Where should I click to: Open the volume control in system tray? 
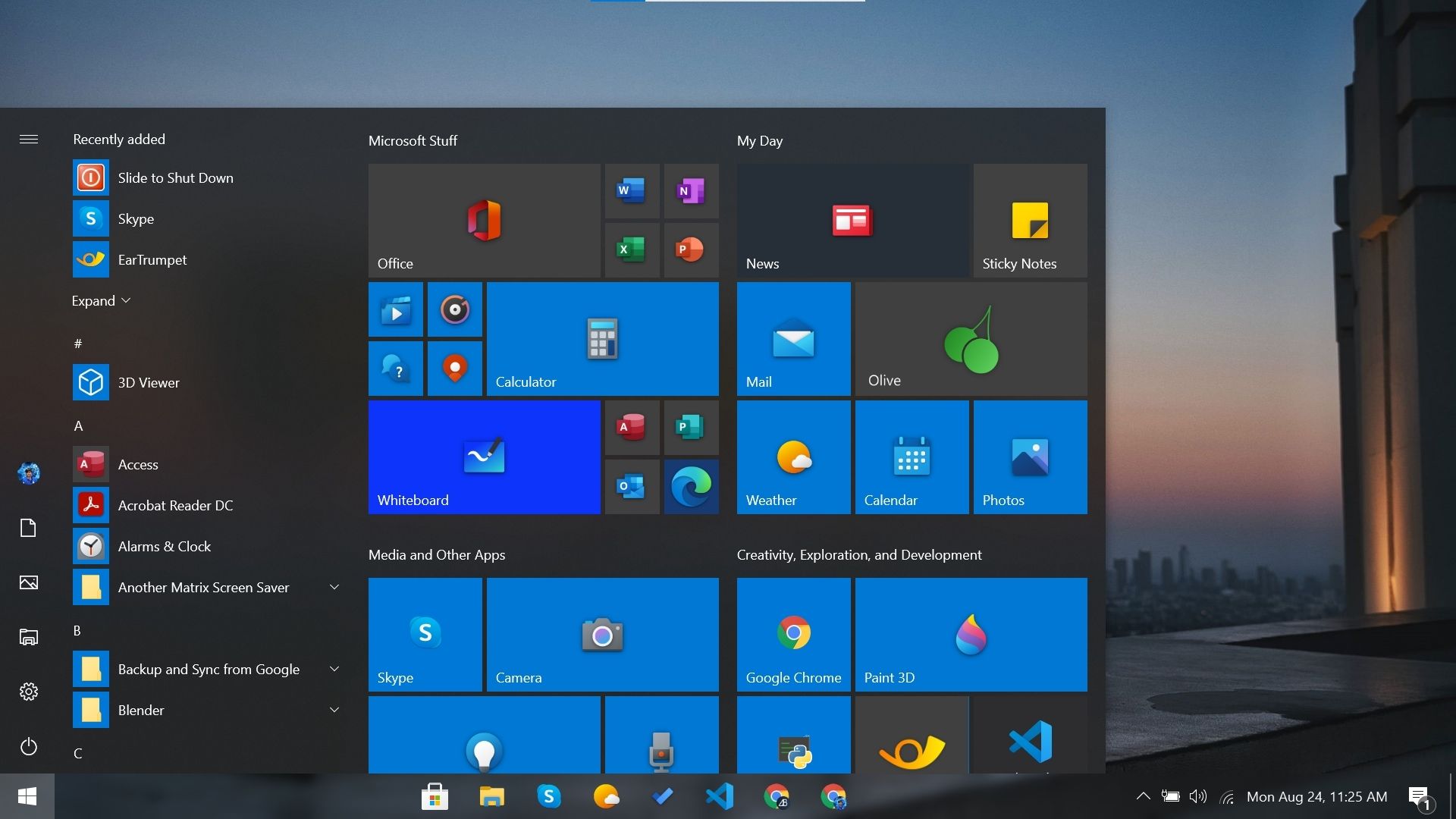coord(1197,796)
